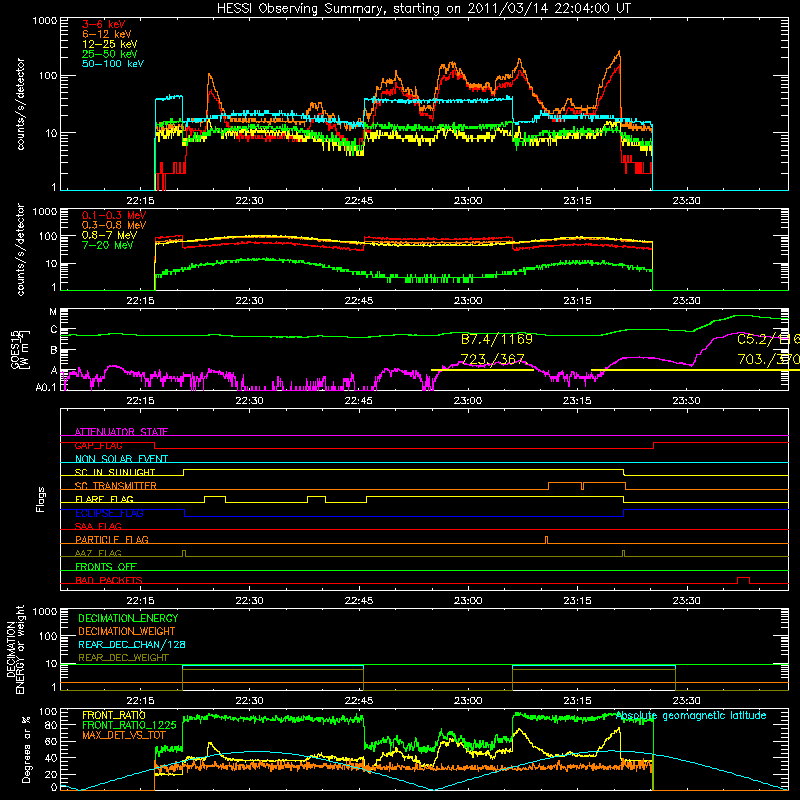800x800 pixels.
Task: Click the first FLARE_FLAG pulse near 22:25
Action: click(215, 499)
